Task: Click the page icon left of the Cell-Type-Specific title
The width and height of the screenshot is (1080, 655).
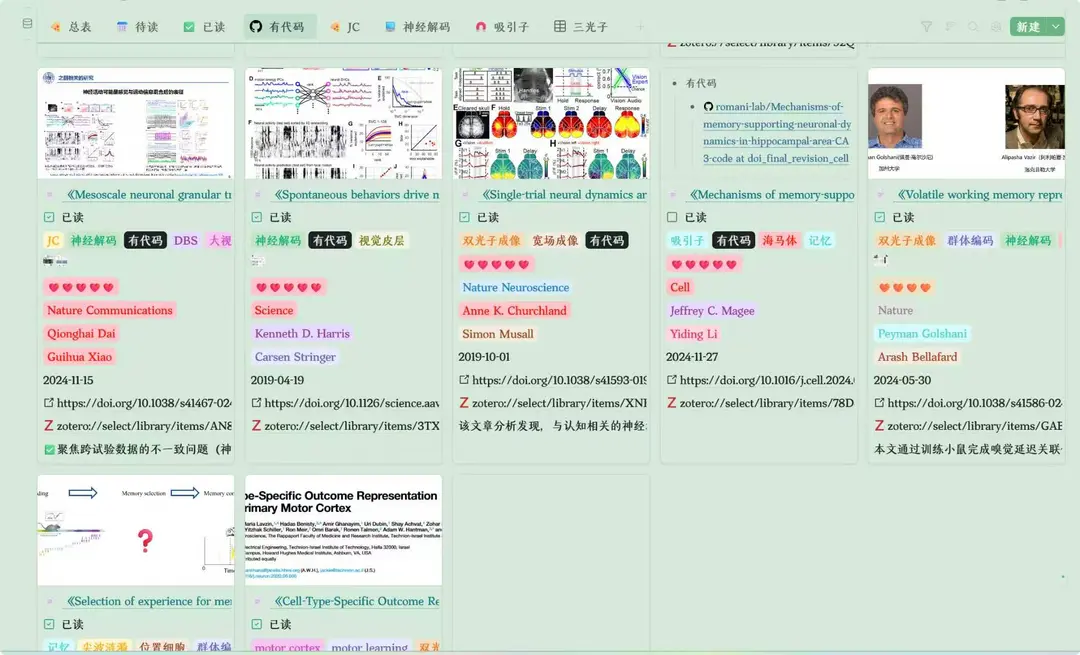Action: tap(258, 601)
